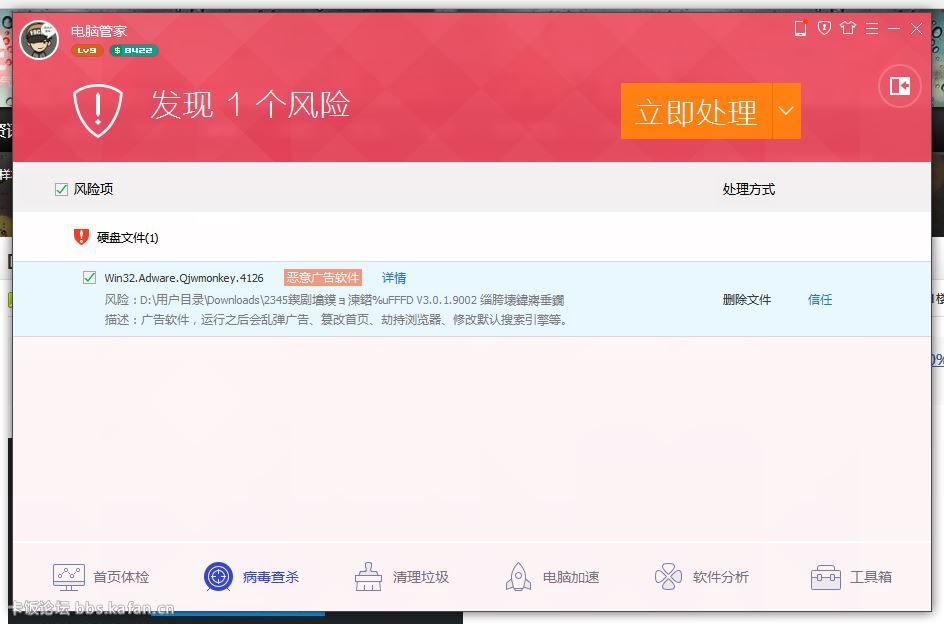This screenshot has width=944, height=624.
Task: Minimize the 电脑管家 window
Action: (x=894, y=28)
